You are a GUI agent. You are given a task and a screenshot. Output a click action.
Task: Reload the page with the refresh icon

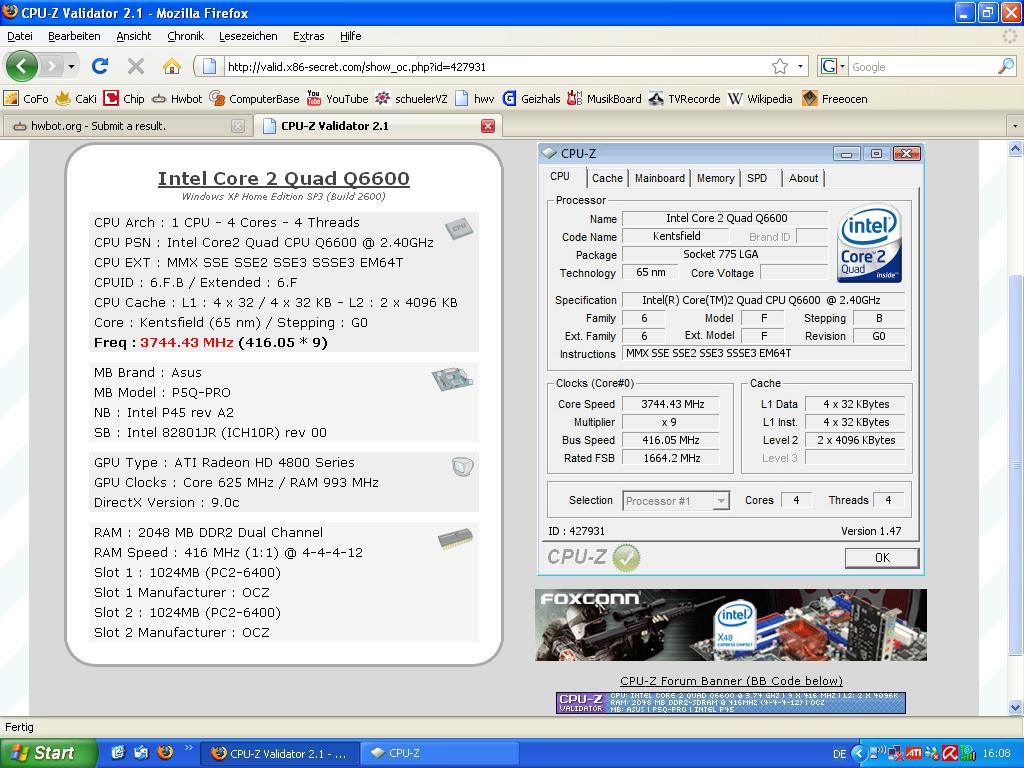click(x=100, y=66)
